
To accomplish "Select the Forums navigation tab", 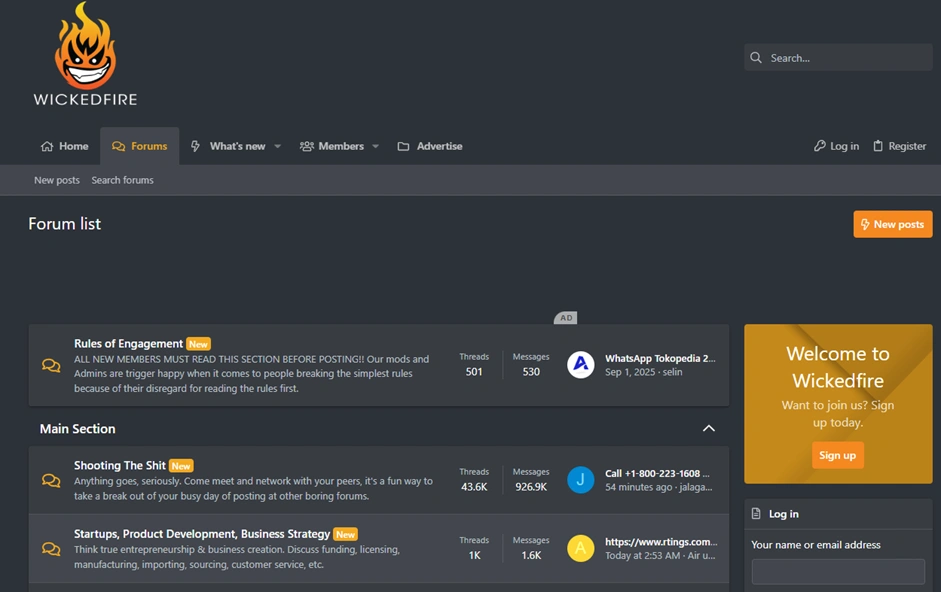I will coord(140,146).
